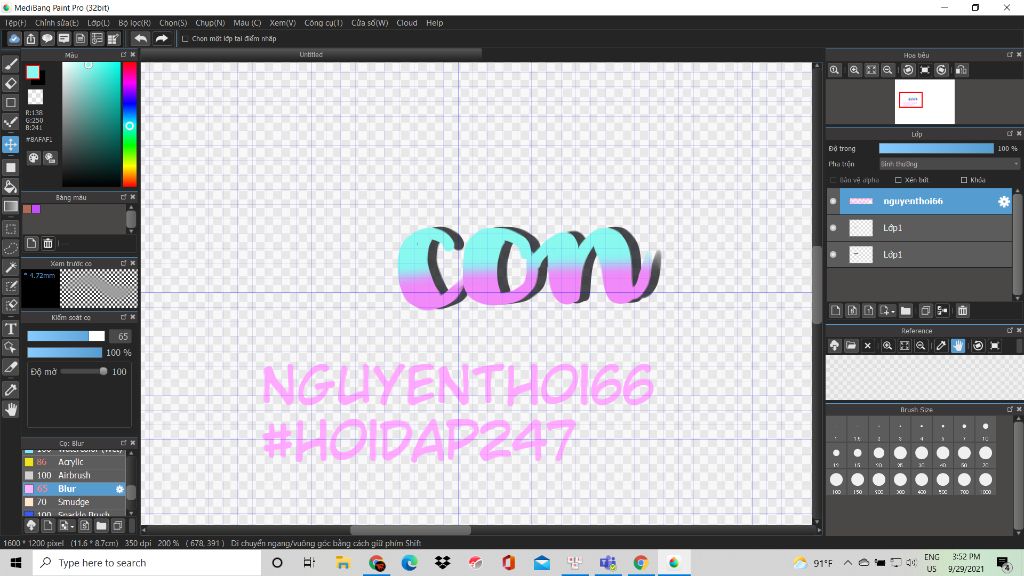
Task: Adjust the Độ trong opacity slider
Action: (936, 149)
